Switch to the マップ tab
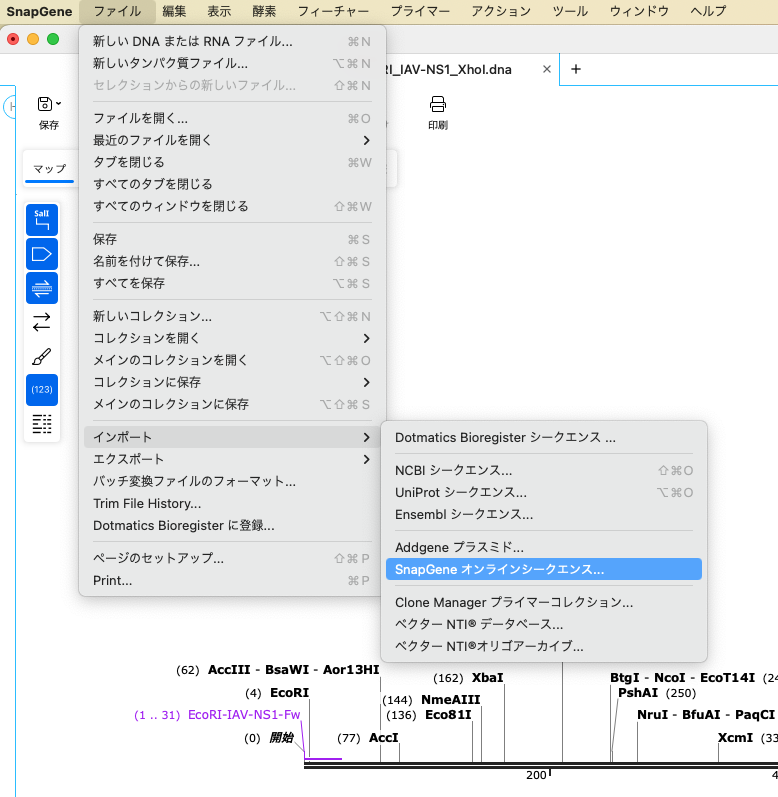Image resolution: width=778 pixels, height=797 pixels. pos(49,169)
